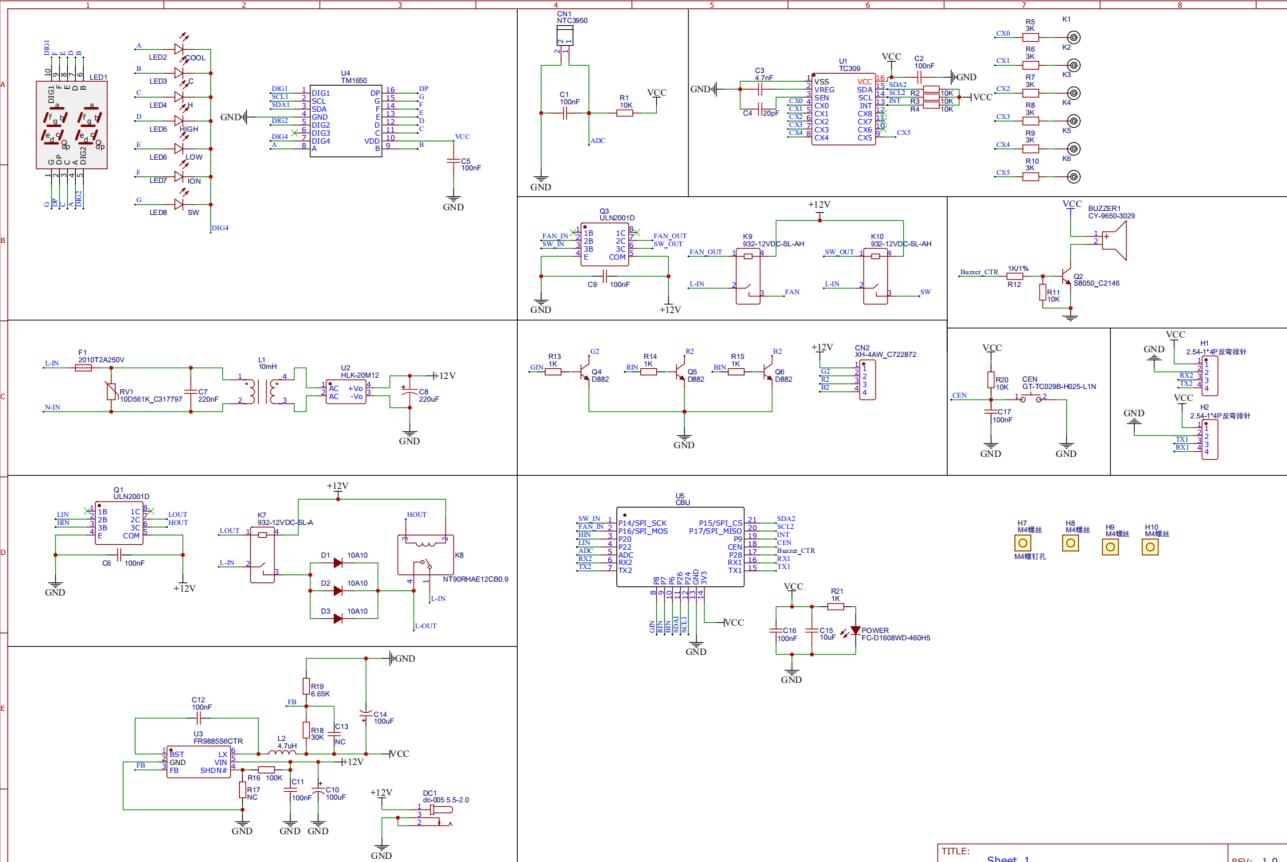Click the K6 touch pad symbol
The height and width of the screenshot is (862, 1287).
(1075, 176)
